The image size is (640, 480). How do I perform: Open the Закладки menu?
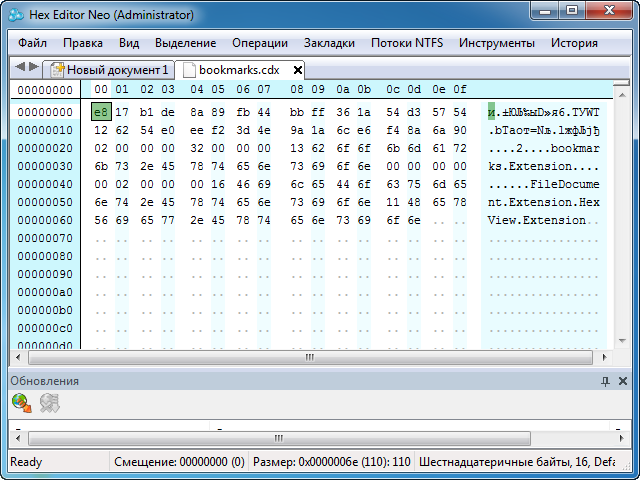tap(329, 43)
